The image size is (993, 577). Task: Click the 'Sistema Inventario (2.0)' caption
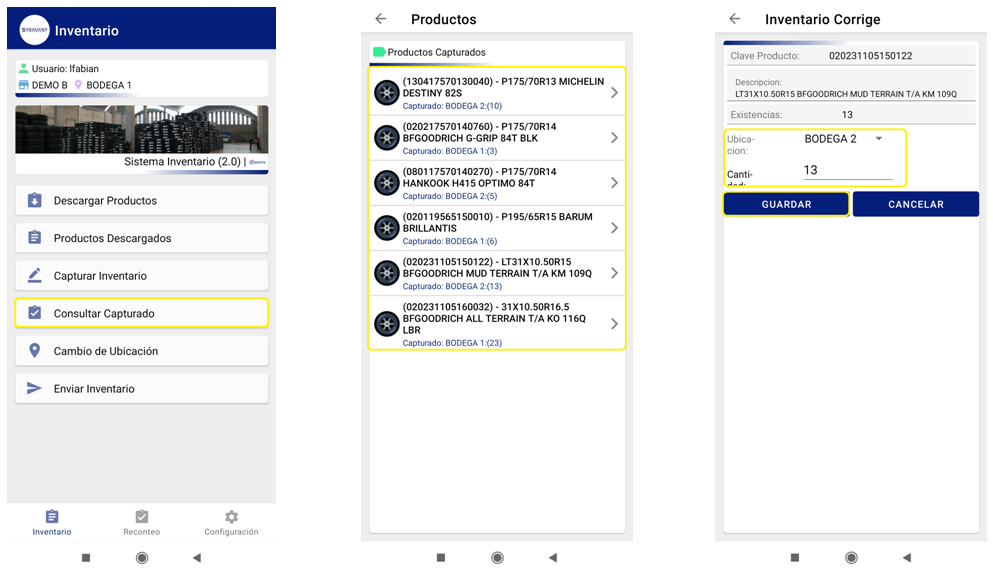pyautogui.click(x=182, y=162)
